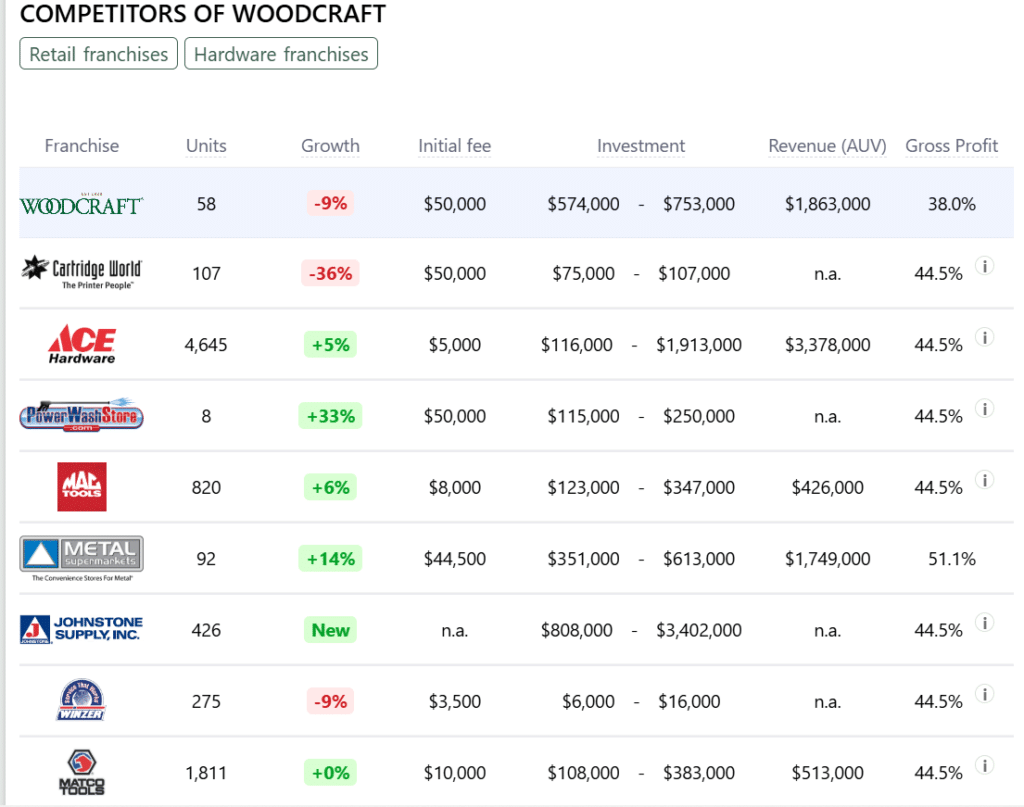Click the Growth column header
The width and height of the screenshot is (1024, 807).
click(330, 146)
